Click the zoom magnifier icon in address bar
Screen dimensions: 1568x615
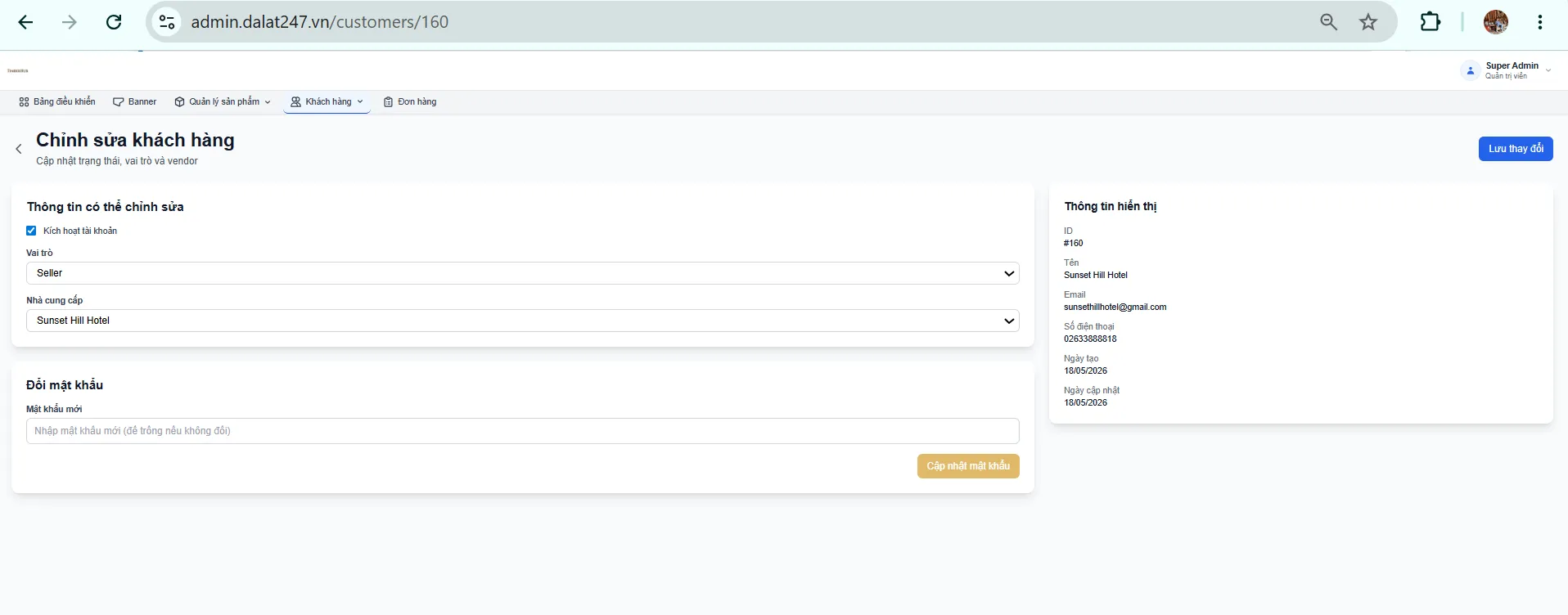tap(1329, 22)
